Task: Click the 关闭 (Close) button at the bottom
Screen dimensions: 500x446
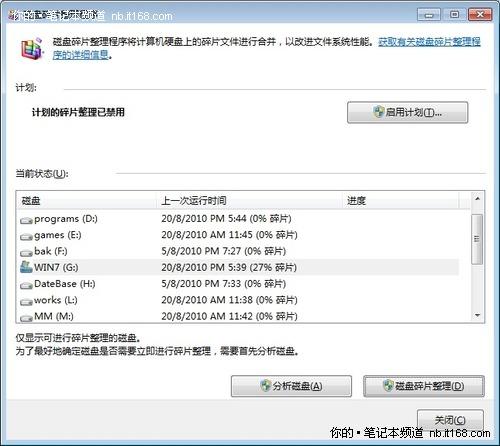Action: 450,420
